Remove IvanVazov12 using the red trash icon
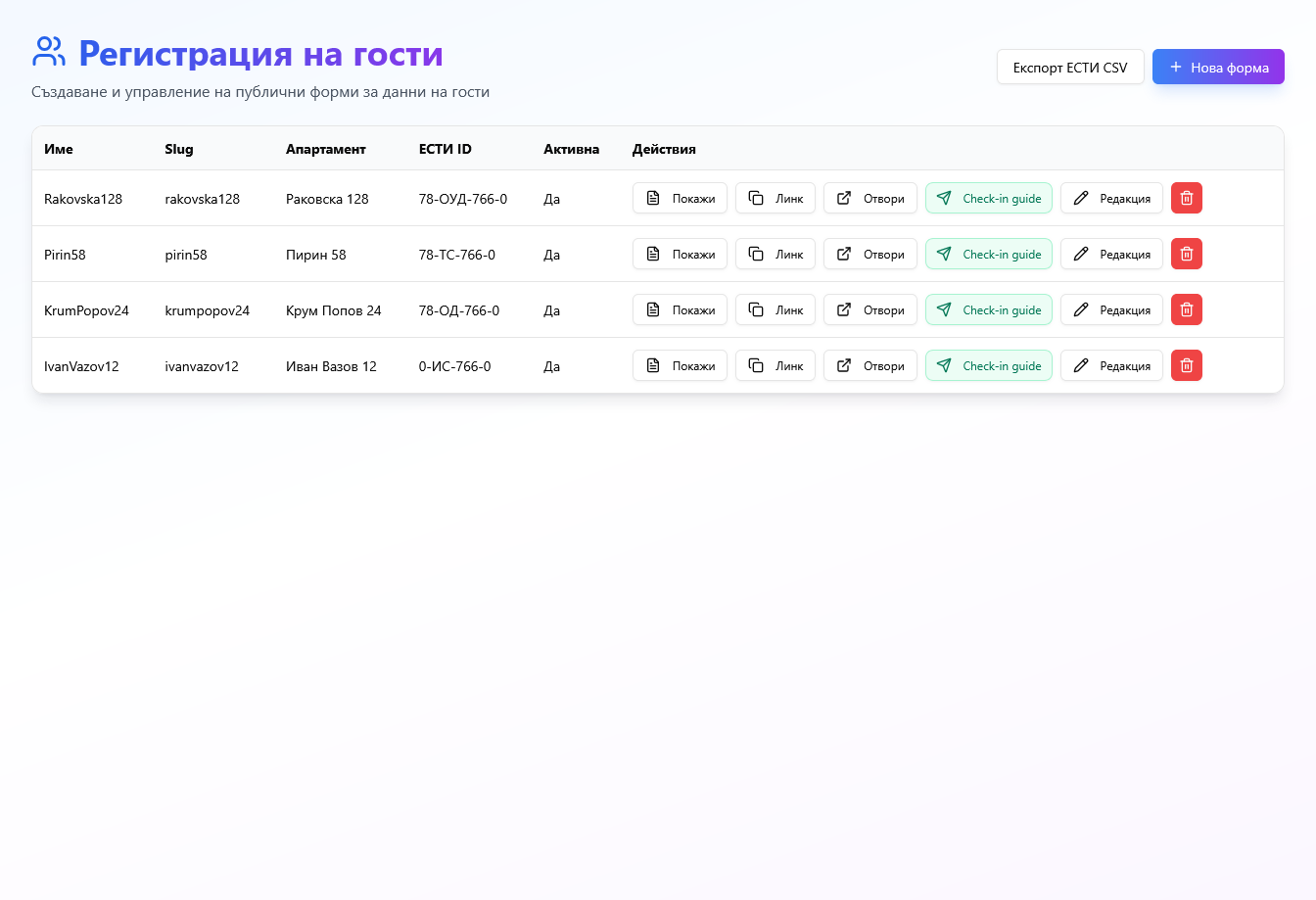Screen dimensions: 1316x900 [x=1187, y=365]
